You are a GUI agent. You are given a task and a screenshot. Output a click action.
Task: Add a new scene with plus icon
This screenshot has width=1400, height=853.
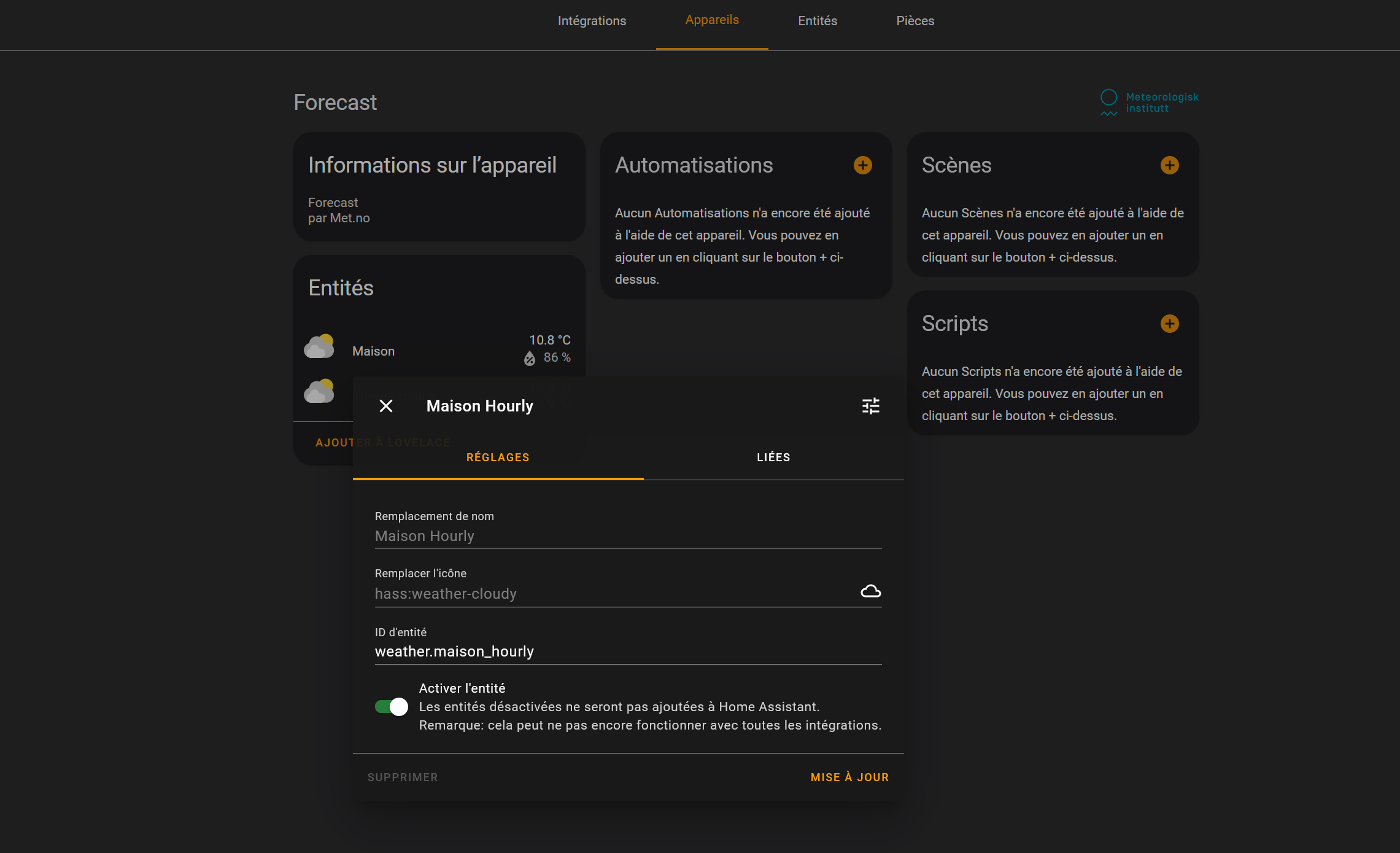[1169, 165]
